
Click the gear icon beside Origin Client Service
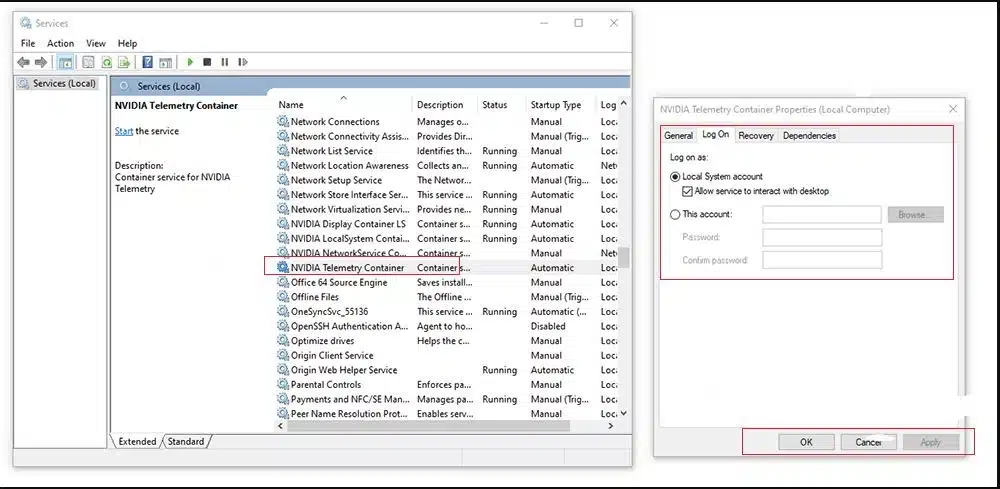(x=283, y=355)
